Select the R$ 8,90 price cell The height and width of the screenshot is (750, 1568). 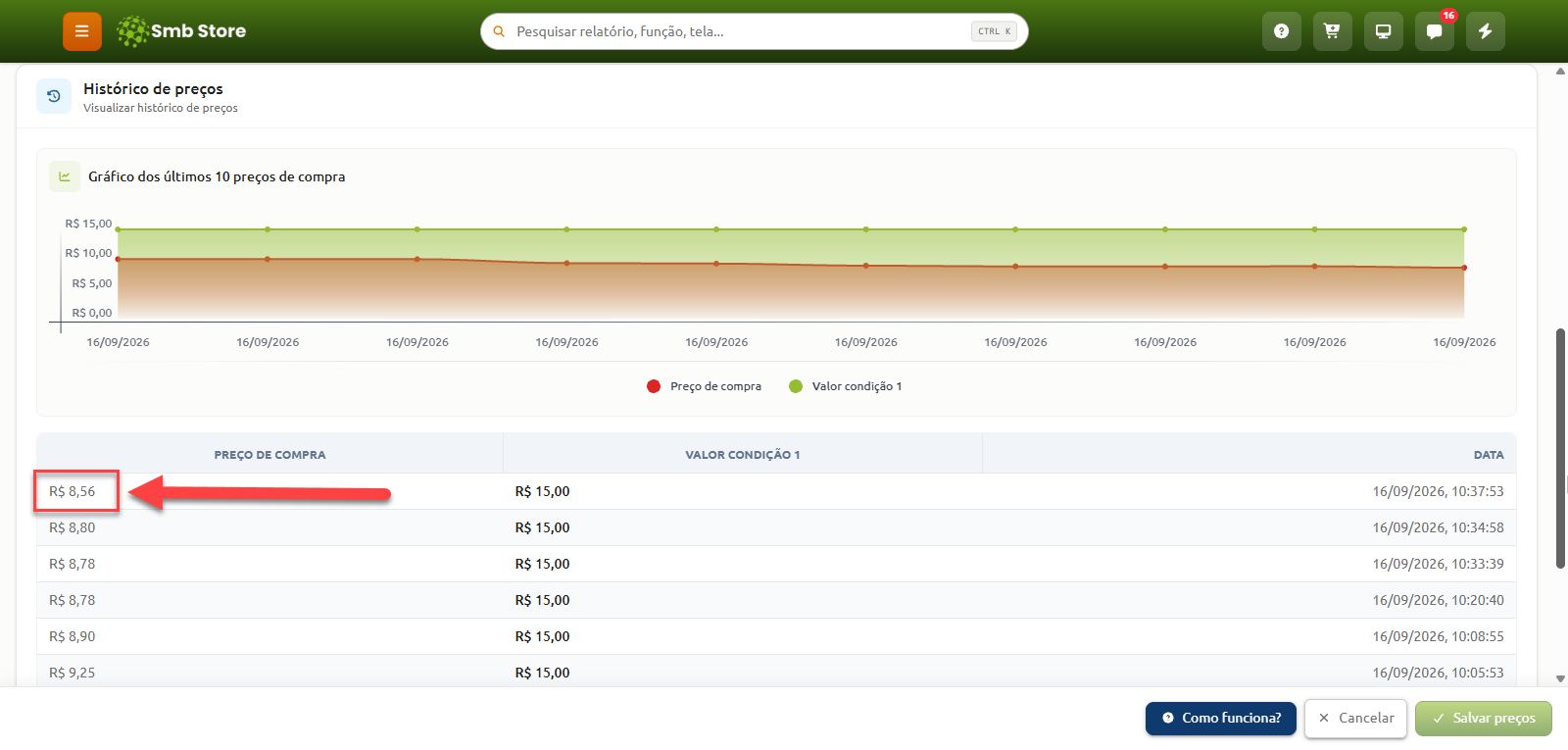click(x=73, y=636)
